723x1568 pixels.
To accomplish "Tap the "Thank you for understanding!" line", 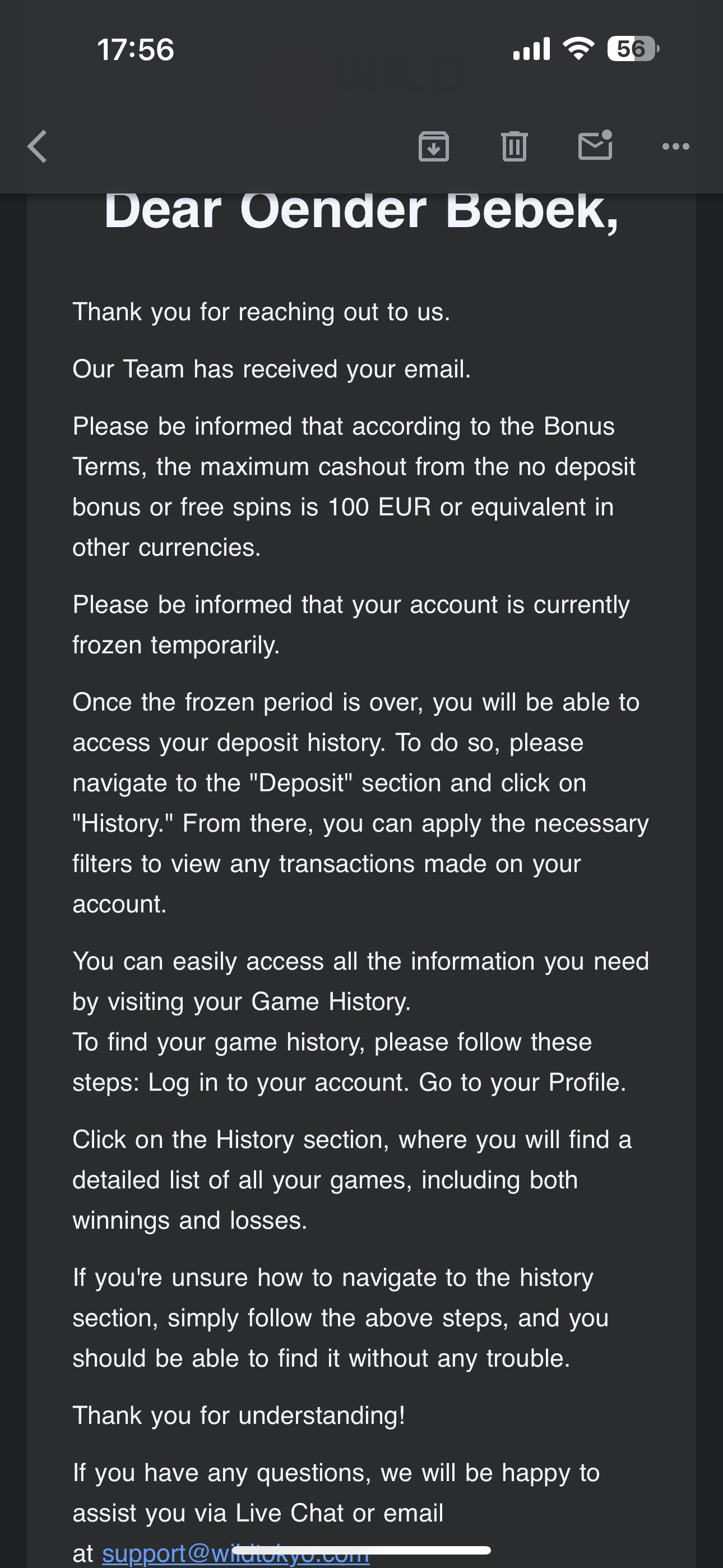I will pos(239,1416).
